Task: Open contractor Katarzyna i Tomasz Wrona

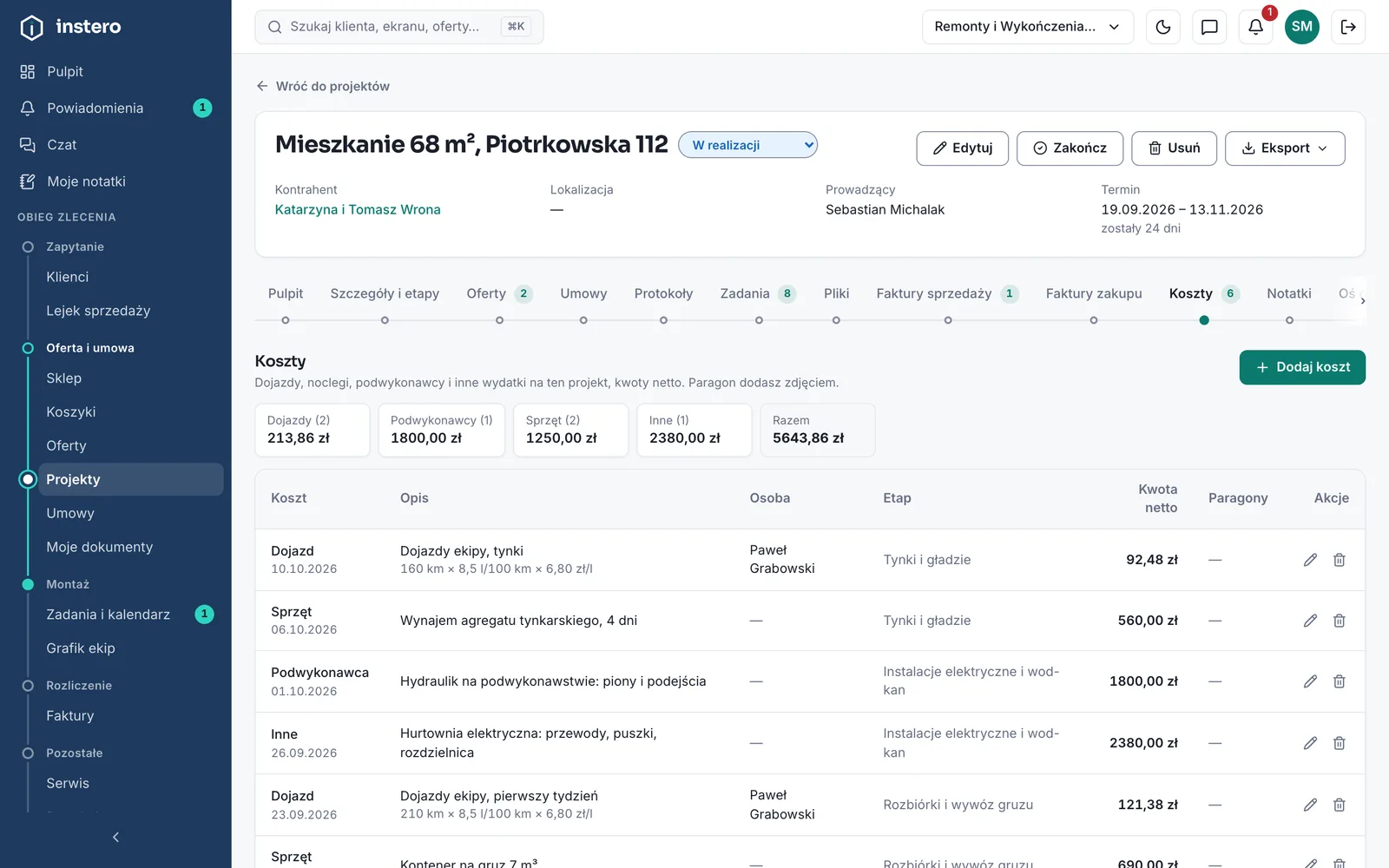Action: [358, 209]
